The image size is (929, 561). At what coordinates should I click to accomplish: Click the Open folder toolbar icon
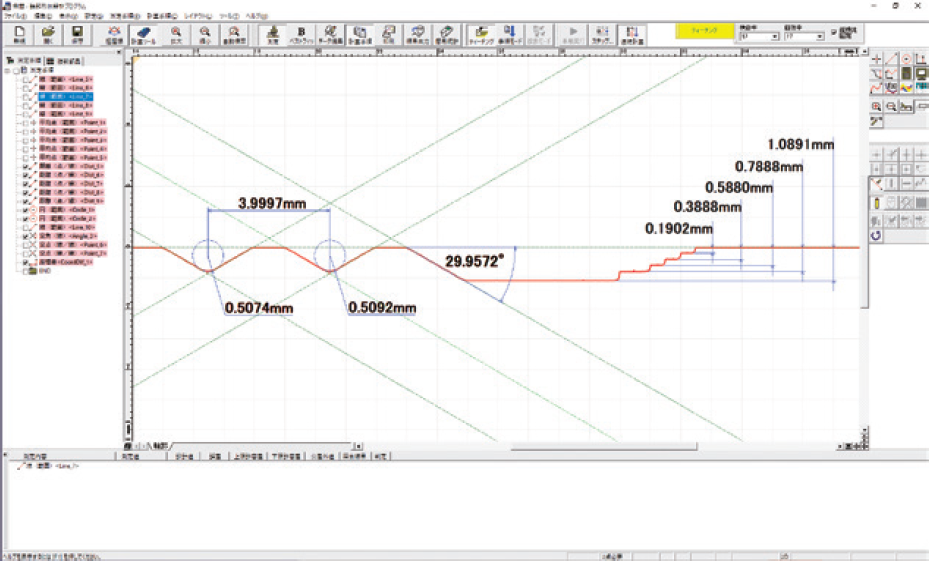pos(48,36)
